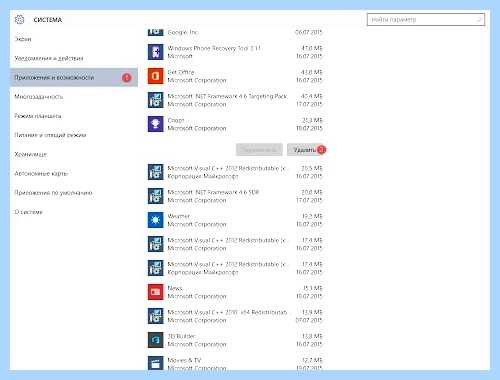Open the Экран settings section
This screenshot has height=380, width=500.
coord(23,39)
